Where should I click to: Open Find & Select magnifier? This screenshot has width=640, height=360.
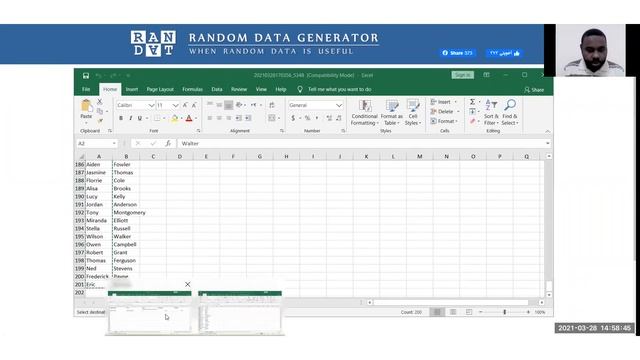pyautogui.click(x=510, y=113)
